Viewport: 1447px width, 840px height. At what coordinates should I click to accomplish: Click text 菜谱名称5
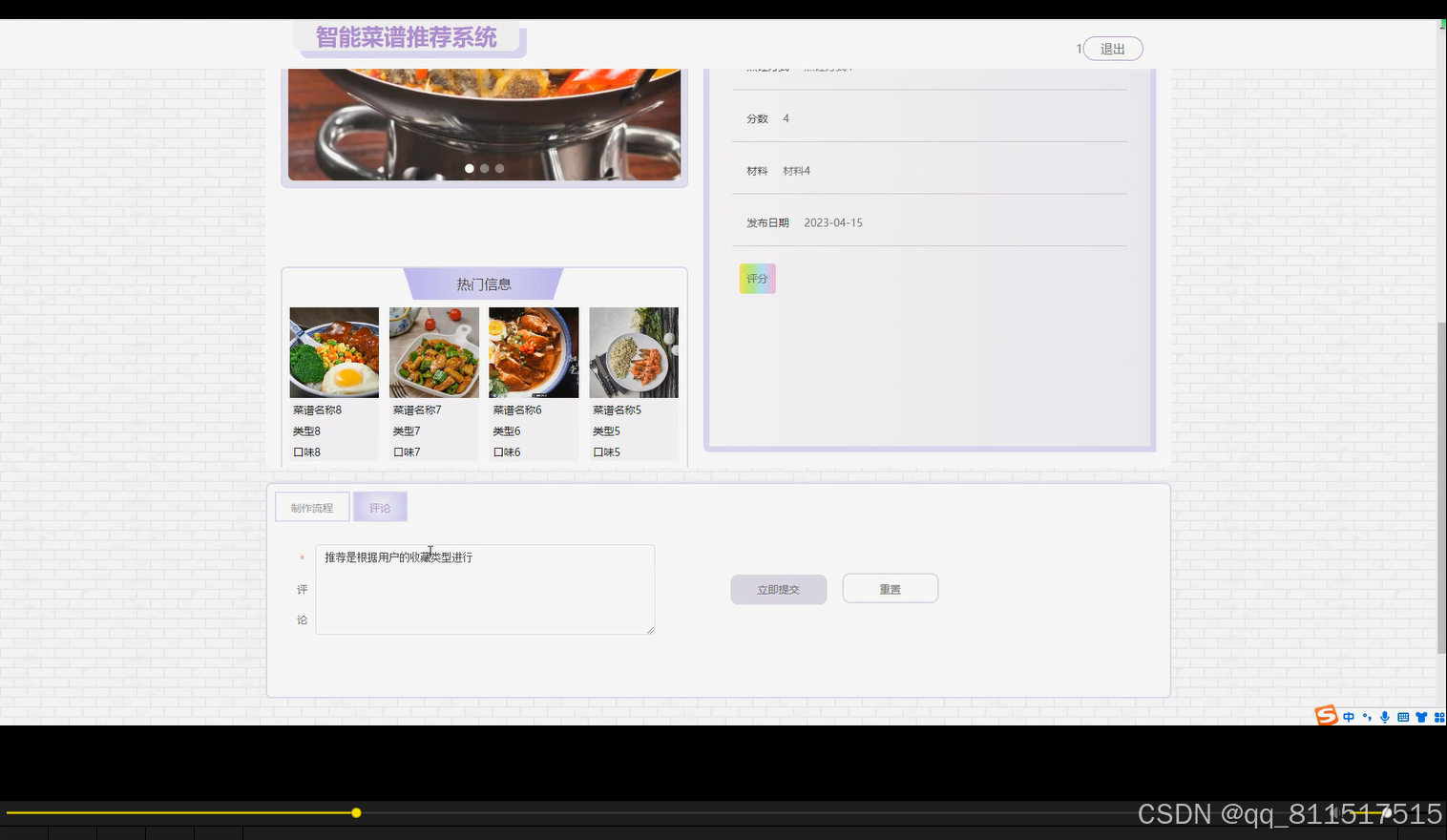[618, 410]
